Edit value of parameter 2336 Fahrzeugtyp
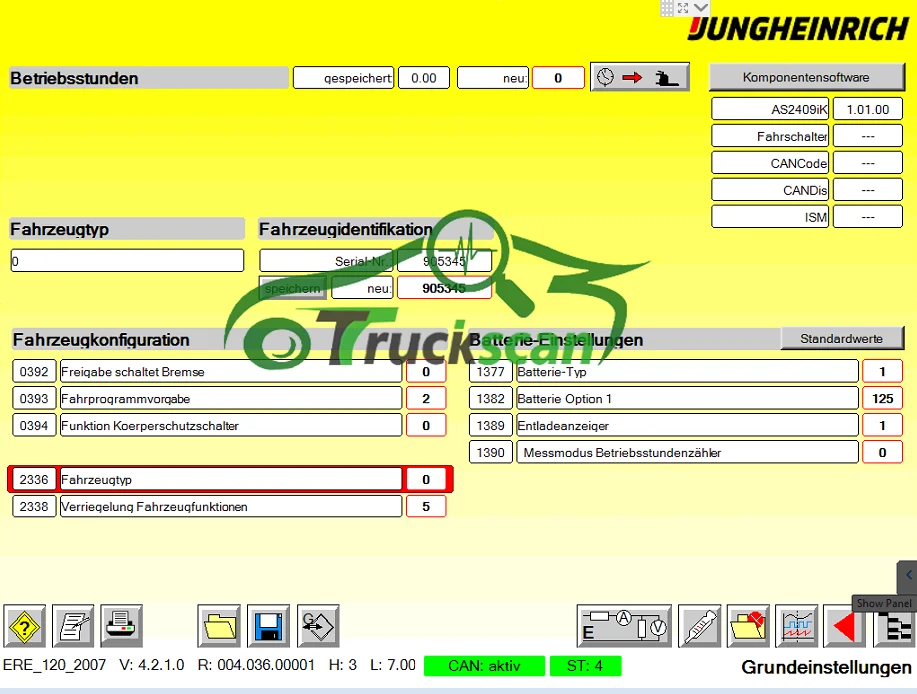The height and width of the screenshot is (694, 917). [426, 479]
